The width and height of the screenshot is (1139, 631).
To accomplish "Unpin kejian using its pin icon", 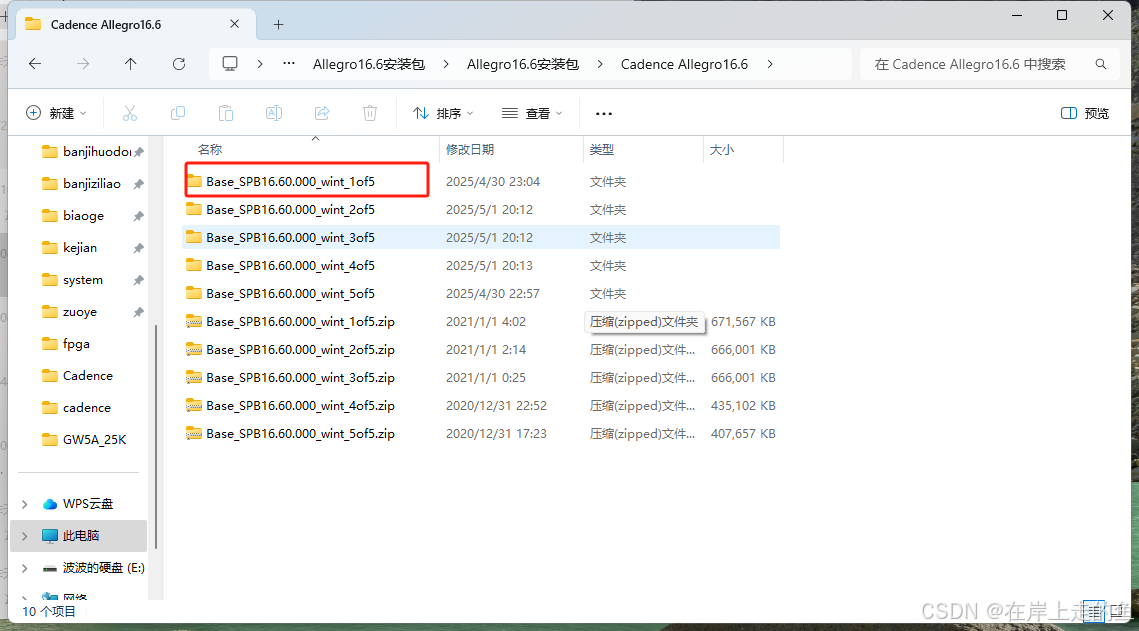I will point(138,248).
